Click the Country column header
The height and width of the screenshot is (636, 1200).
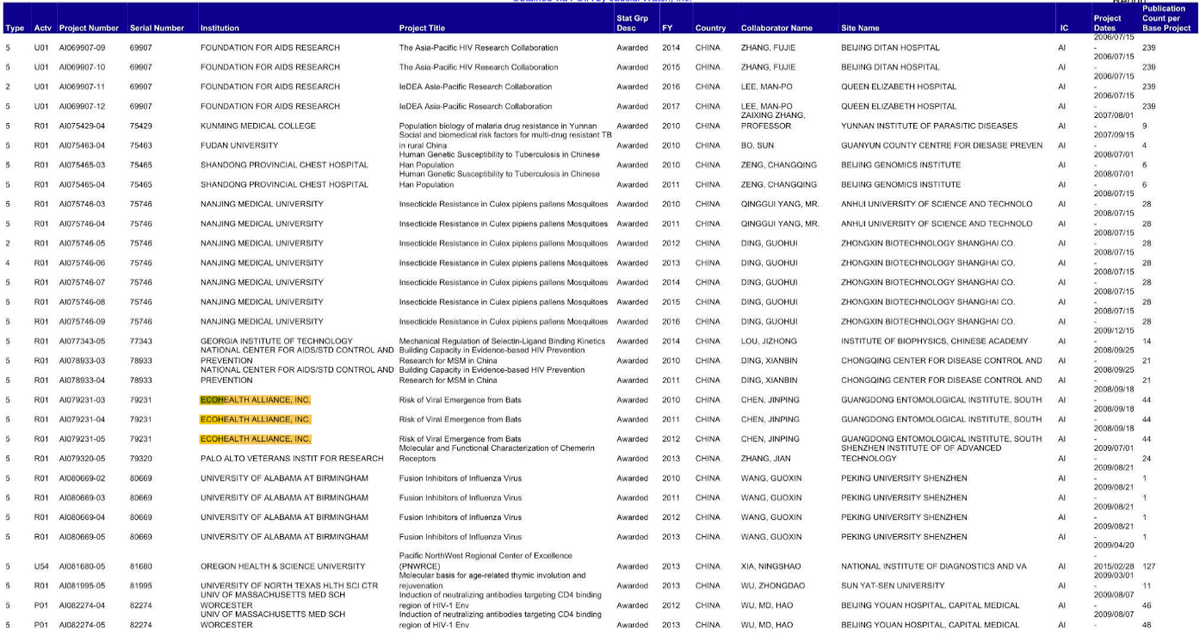click(x=710, y=28)
